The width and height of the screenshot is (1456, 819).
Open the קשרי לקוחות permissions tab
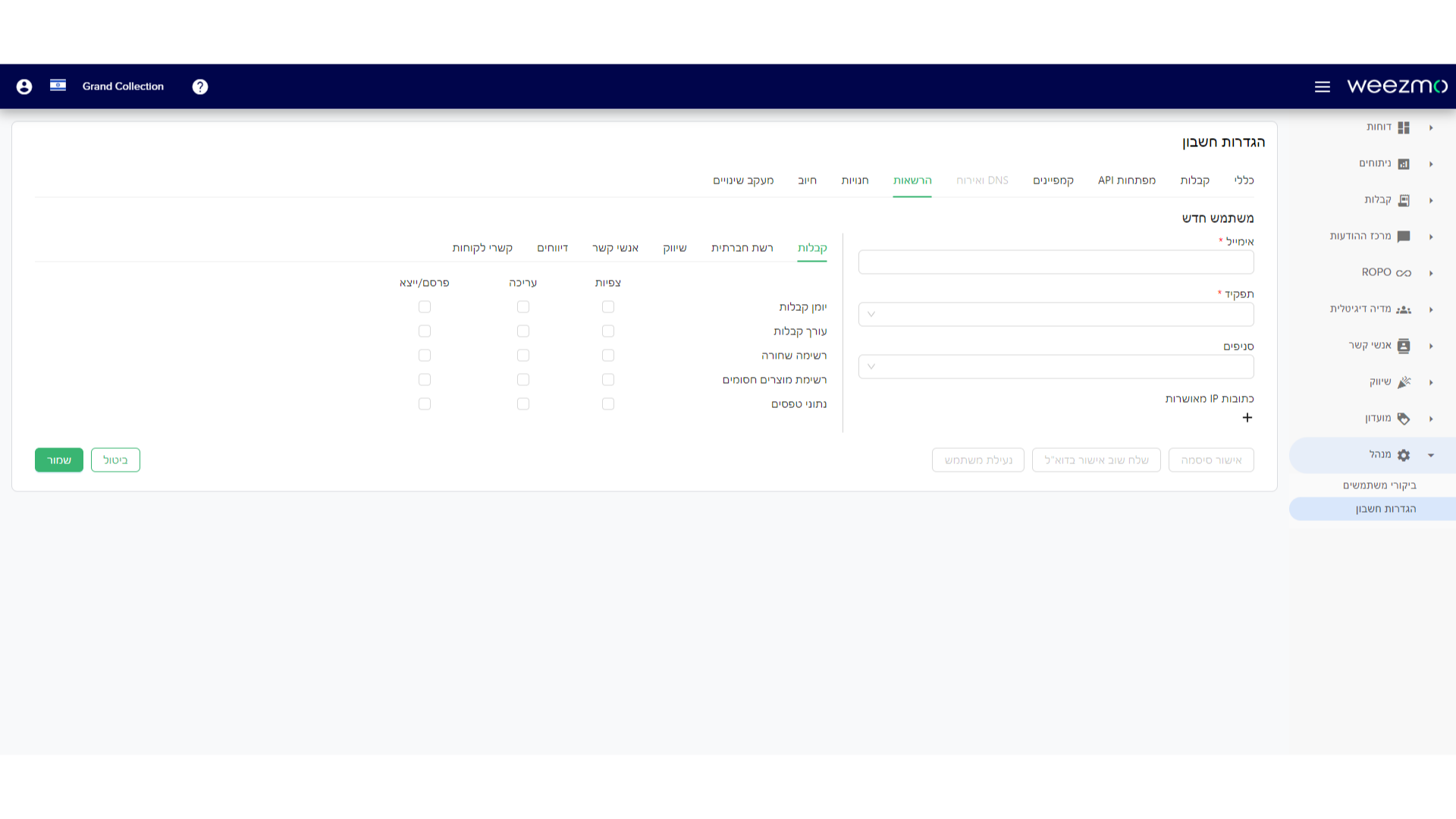pos(482,248)
